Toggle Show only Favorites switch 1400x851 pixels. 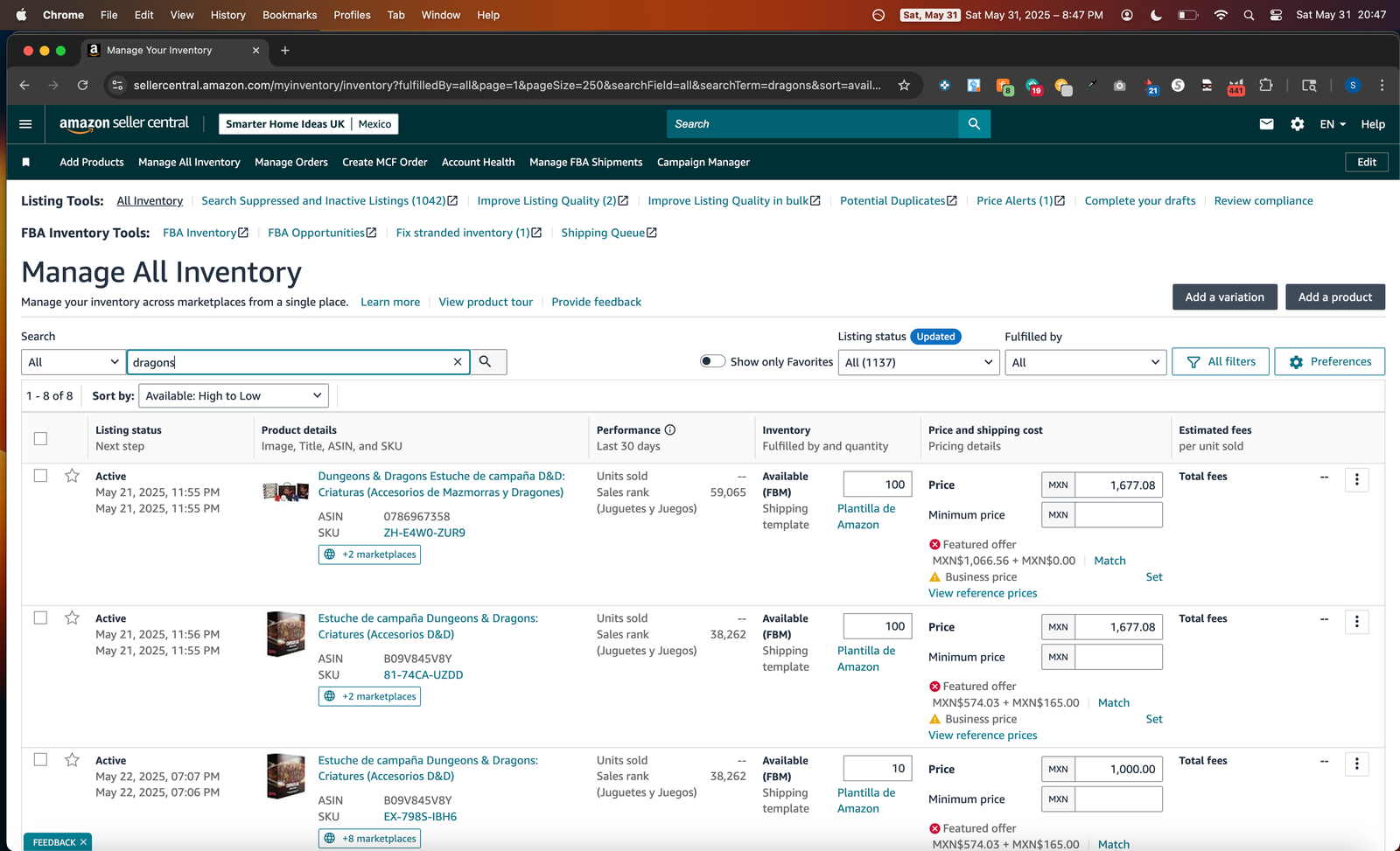(712, 361)
